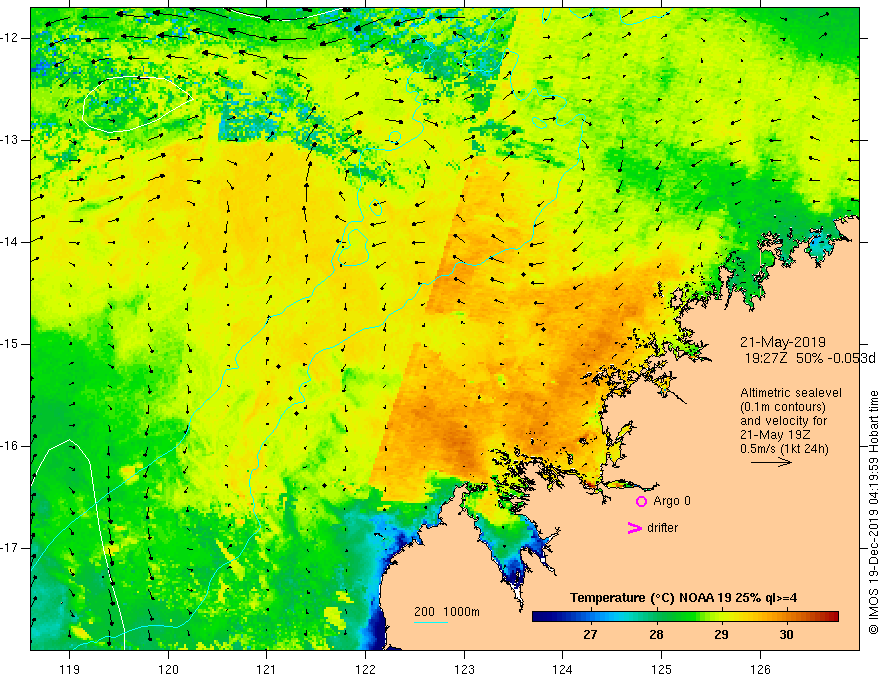
Task: Click longitude axis label 124
Action: pyautogui.click(x=562, y=669)
